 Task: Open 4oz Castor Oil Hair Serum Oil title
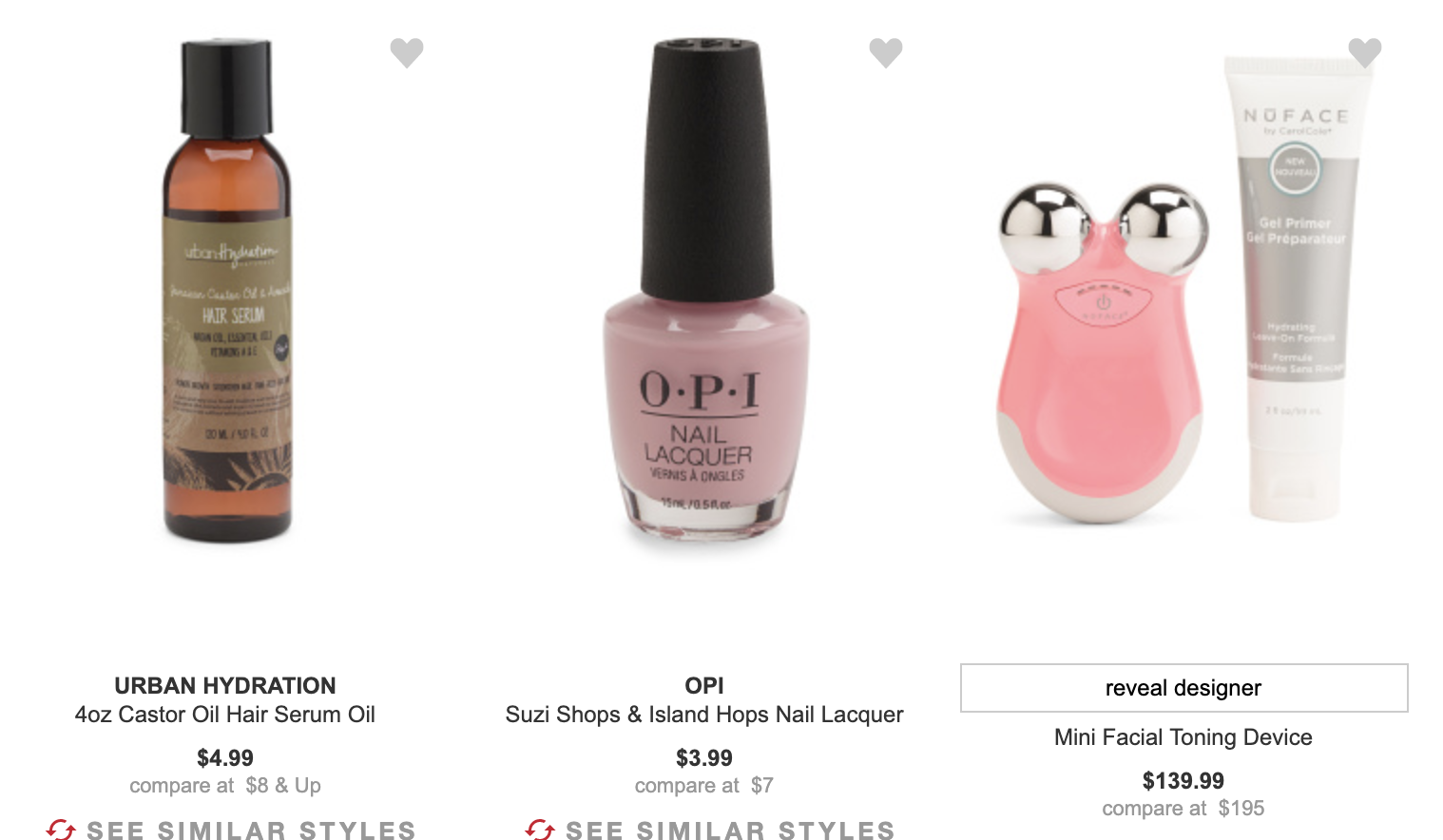point(225,715)
